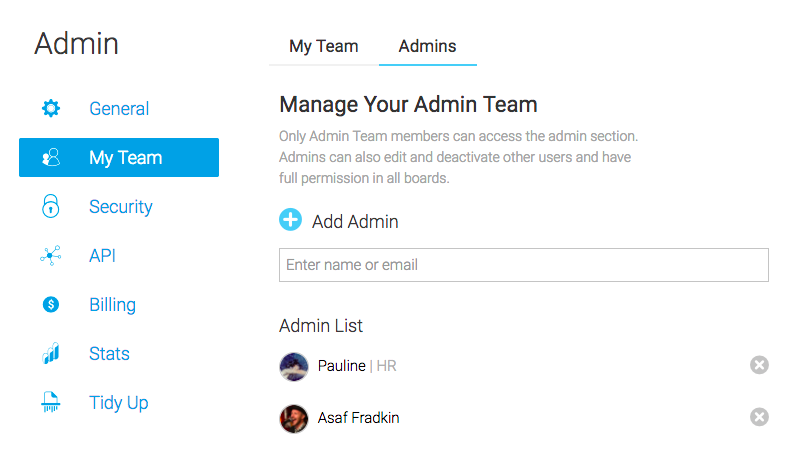Click the Tidy Up shredder icon
Viewport: 811px width, 453px height.
[51, 402]
